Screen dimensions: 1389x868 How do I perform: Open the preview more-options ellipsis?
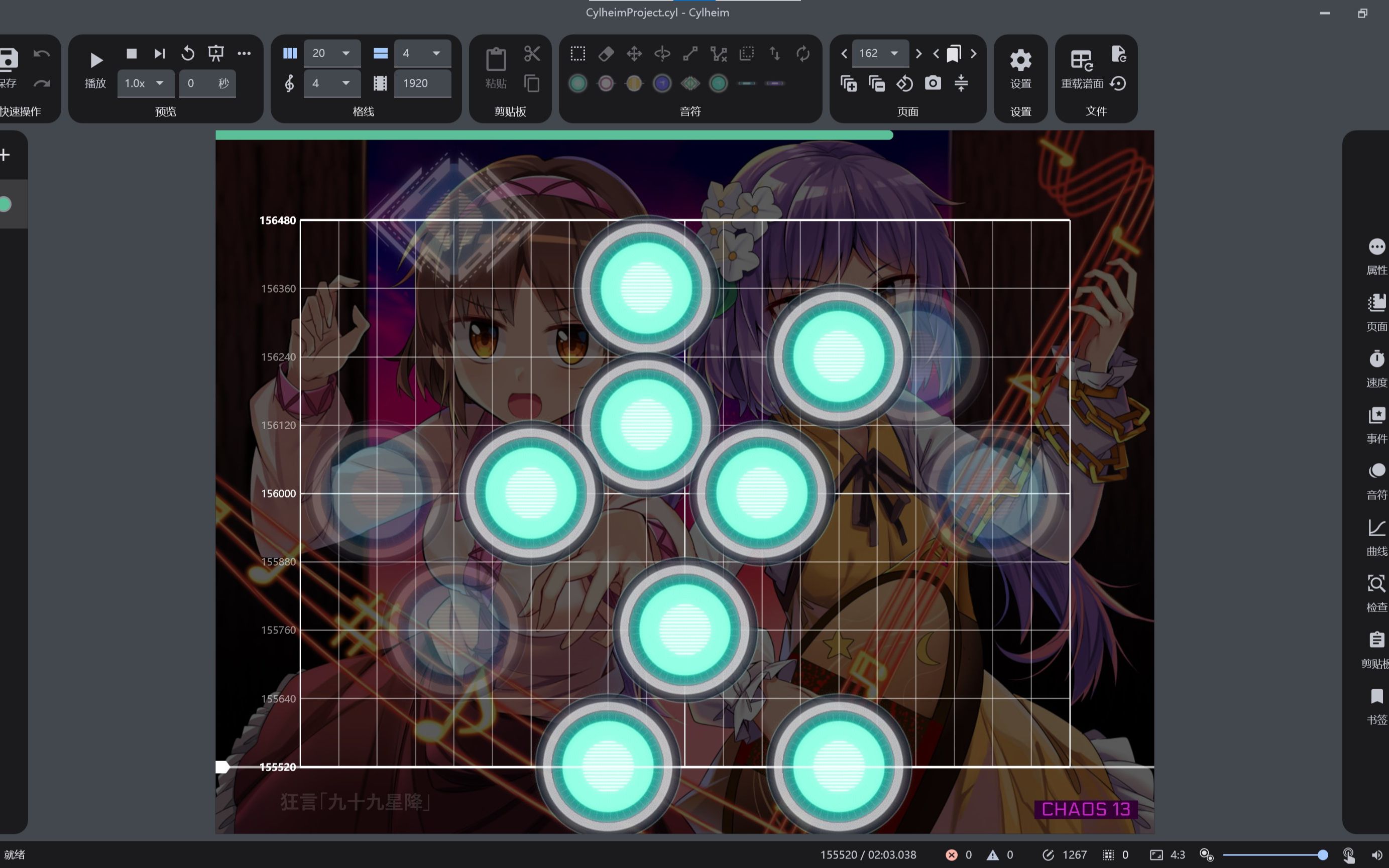click(x=244, y=53)
